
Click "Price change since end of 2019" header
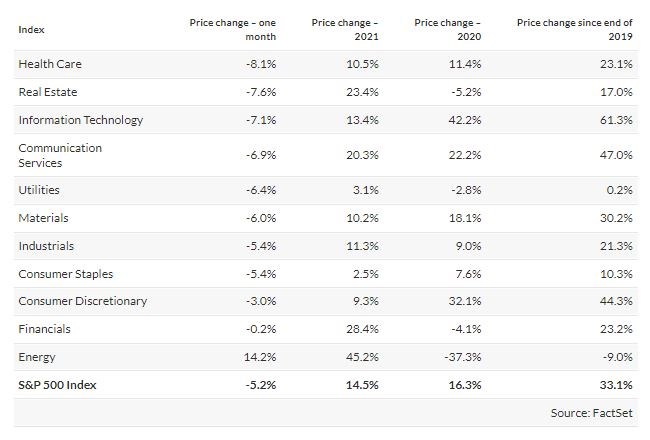pyautogui.click(x=574, y=29)
